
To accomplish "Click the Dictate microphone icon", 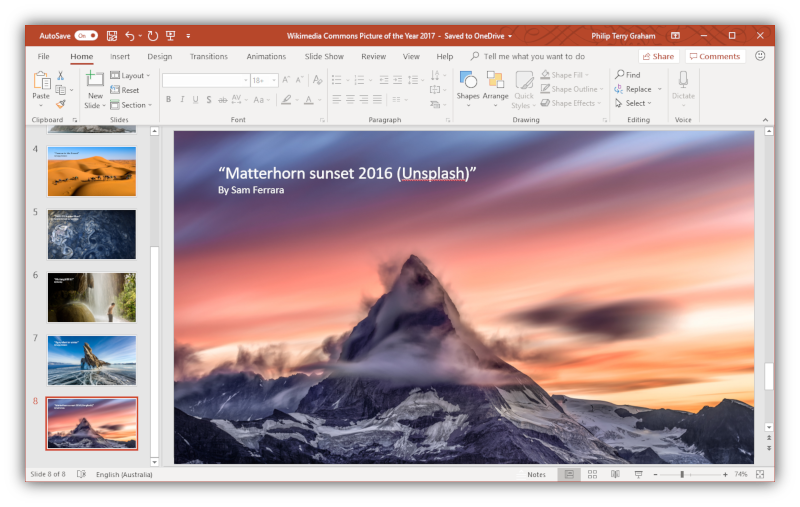I will tap(683, 85).
